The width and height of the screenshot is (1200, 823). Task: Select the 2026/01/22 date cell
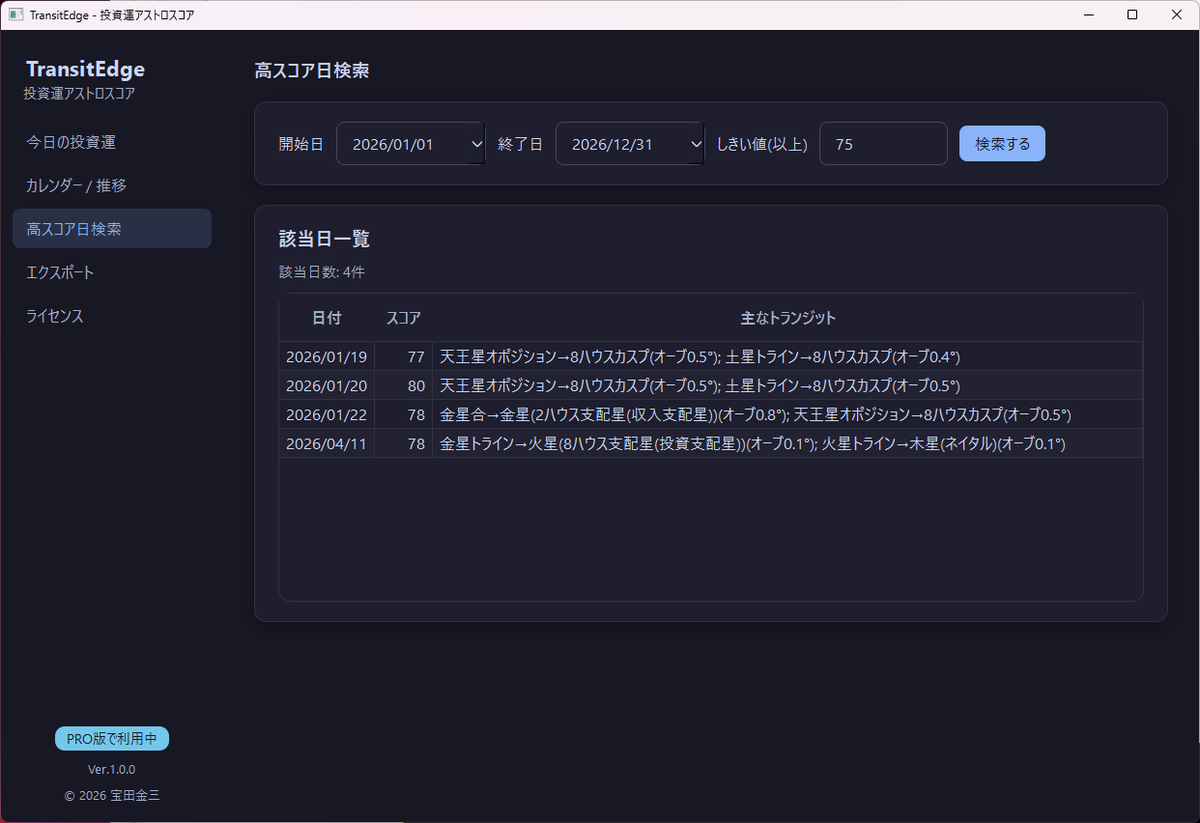[x=327, y=415]
